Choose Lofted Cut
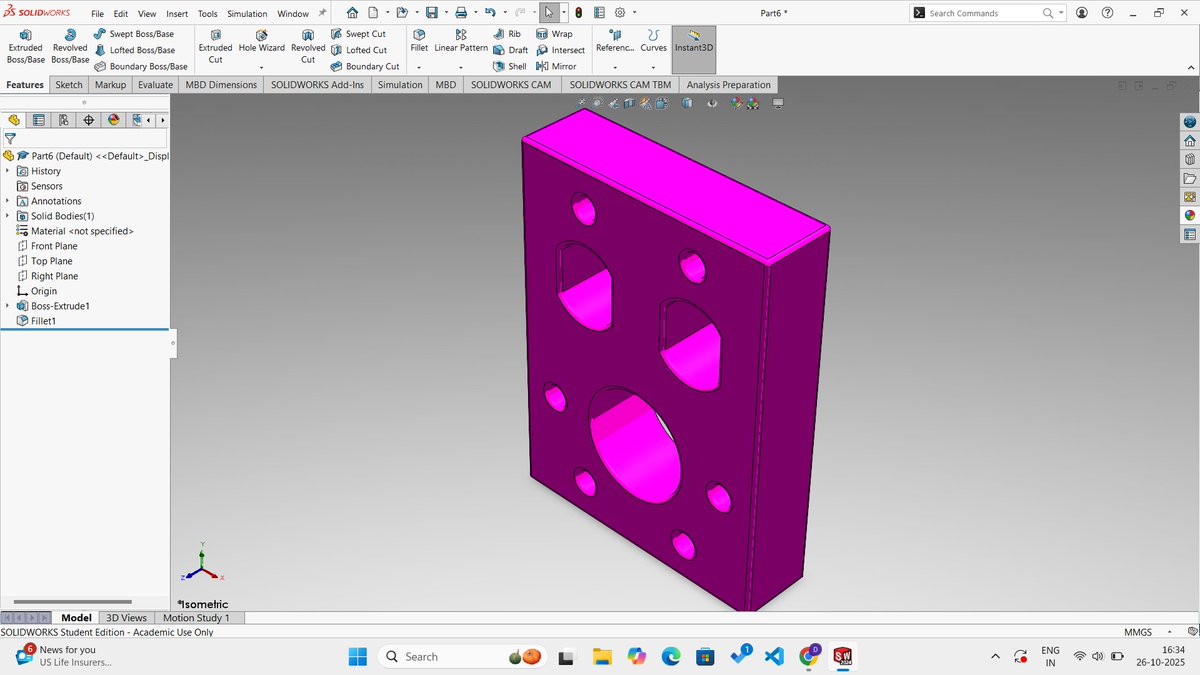Viewport: 1200px width, 675px height. [x=359, y=50]
